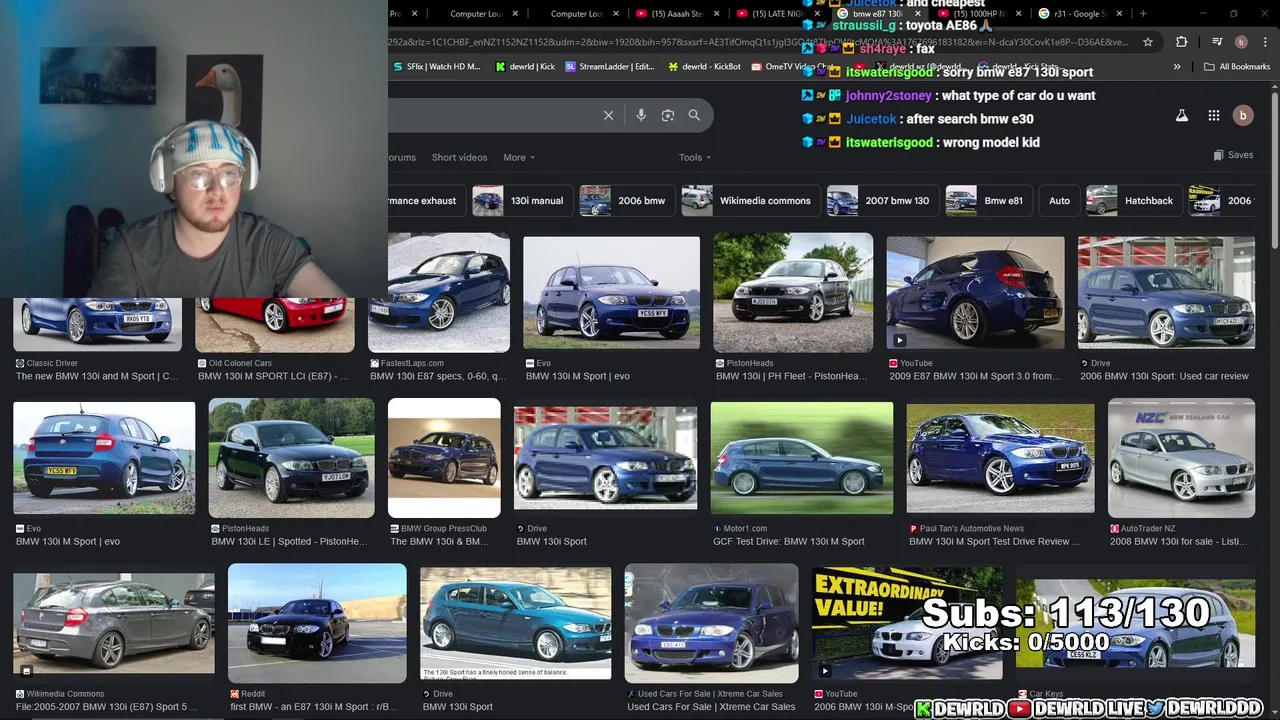Viewport: 1280px width, 720px height.
Task: Open Drive '2006 BMW 130i Sport' review thumbnail
Action: click(1166, 294)
